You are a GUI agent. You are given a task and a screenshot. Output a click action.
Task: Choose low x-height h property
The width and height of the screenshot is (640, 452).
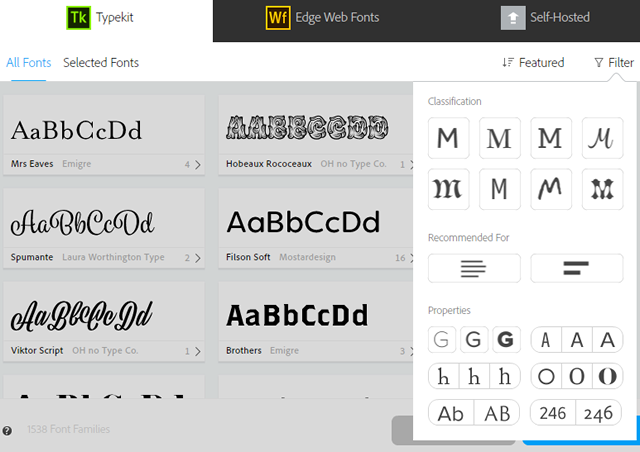(443, 376)
